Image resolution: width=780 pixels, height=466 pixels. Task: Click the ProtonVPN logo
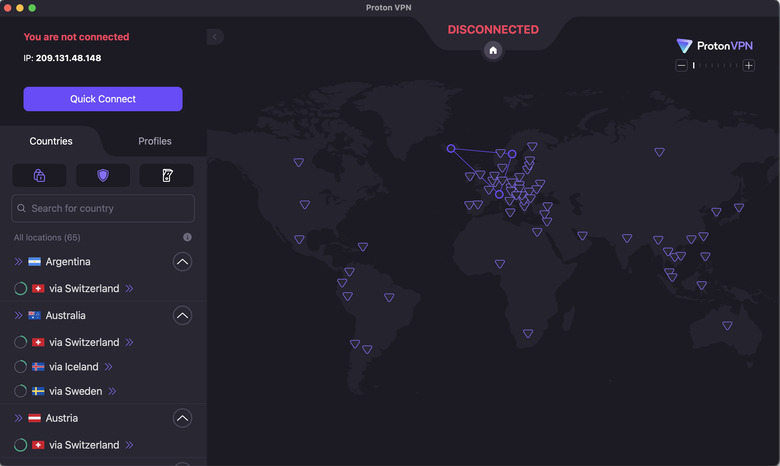pyautogui.click(x=714, y=46)
